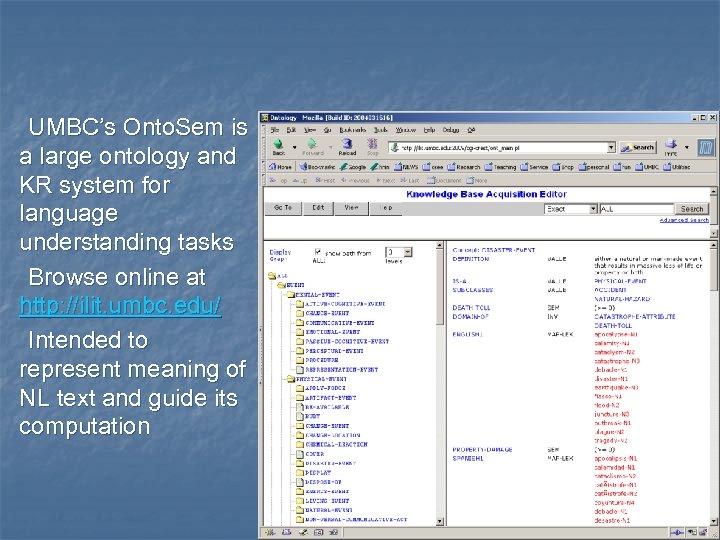Open the Teaching bookmark folder

point(501,167)
